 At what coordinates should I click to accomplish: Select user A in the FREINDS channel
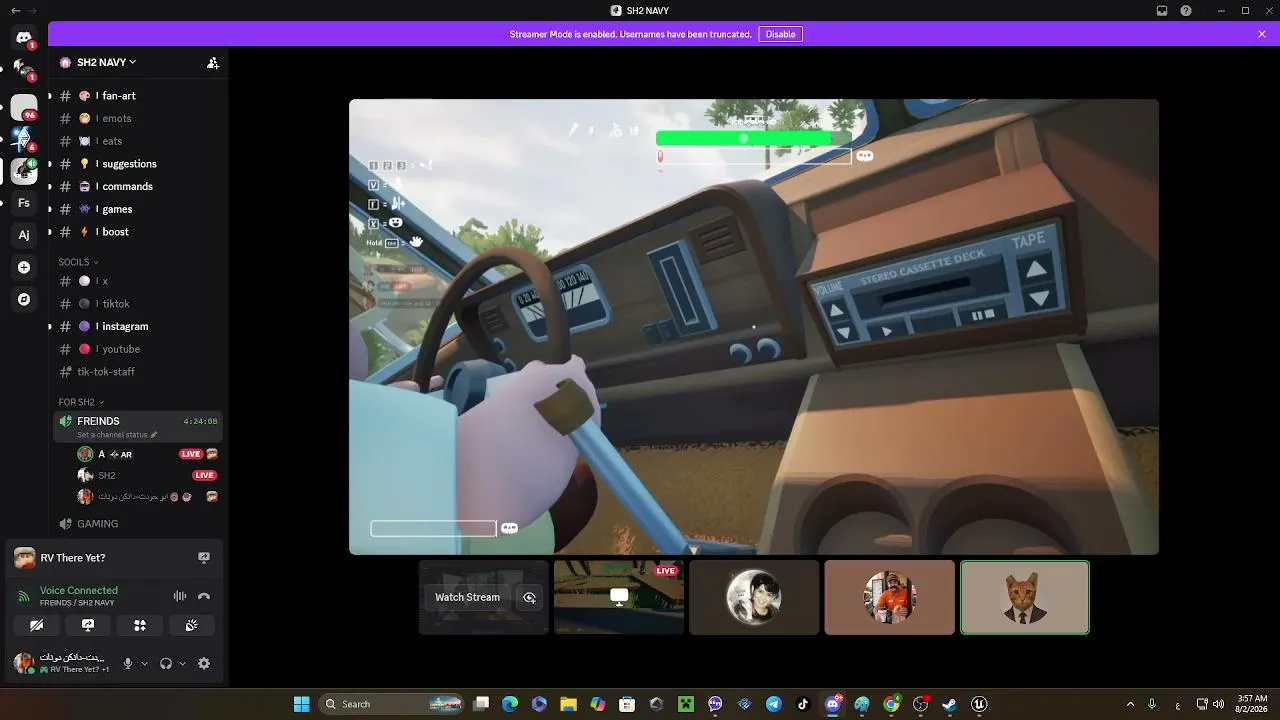147,454
